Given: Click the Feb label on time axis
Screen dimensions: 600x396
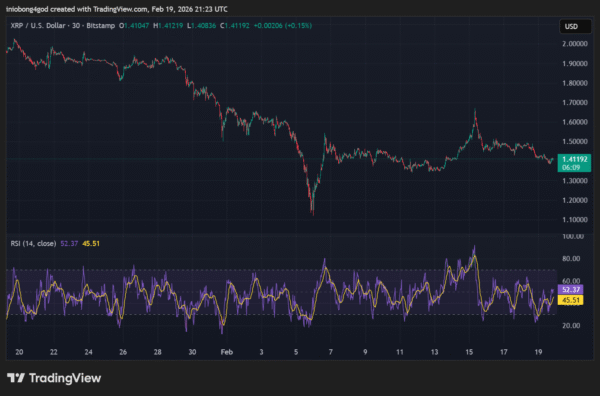Looking at the screenshot, I should click(227, 352).
